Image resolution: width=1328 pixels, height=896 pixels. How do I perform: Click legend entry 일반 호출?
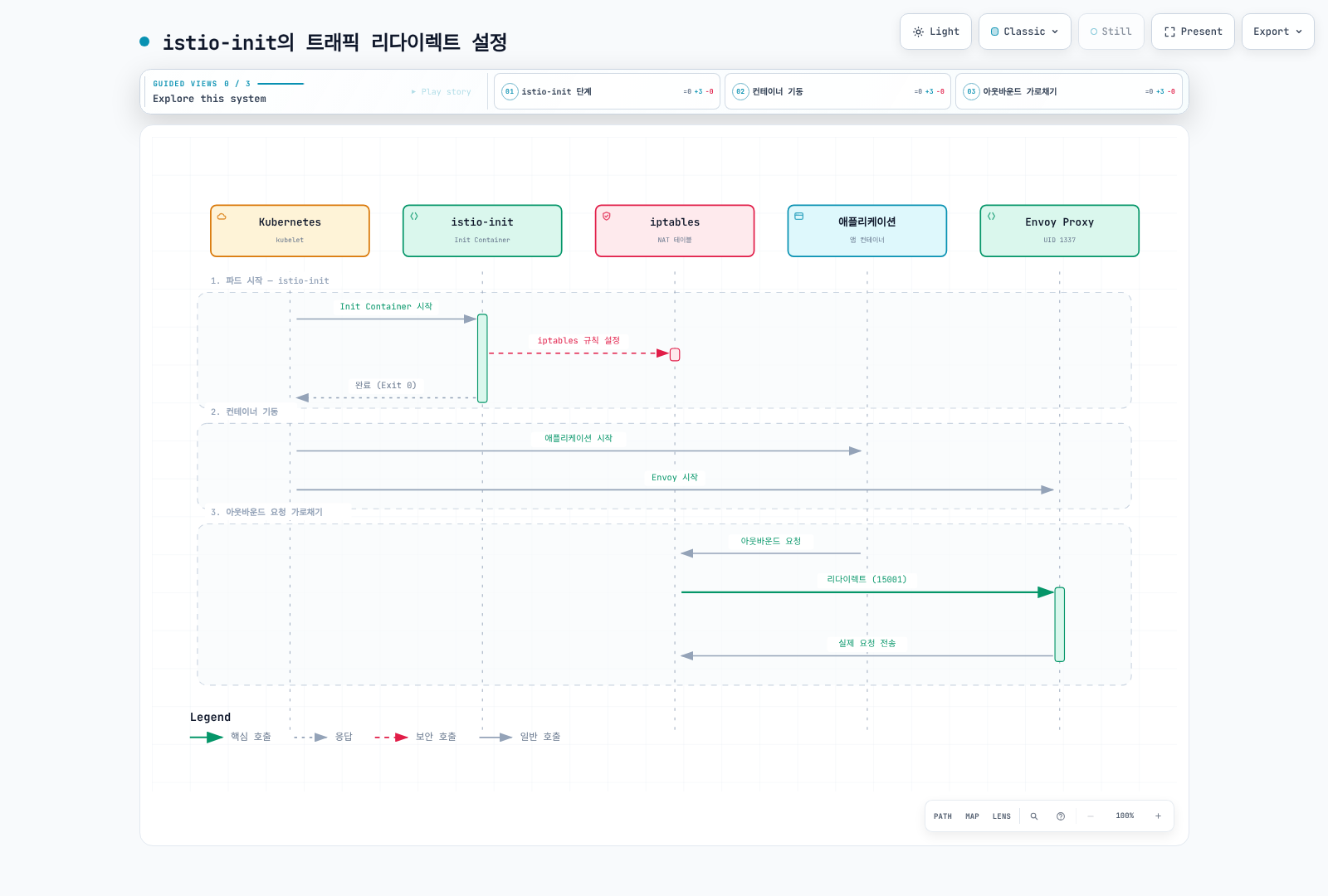[520, 738]
